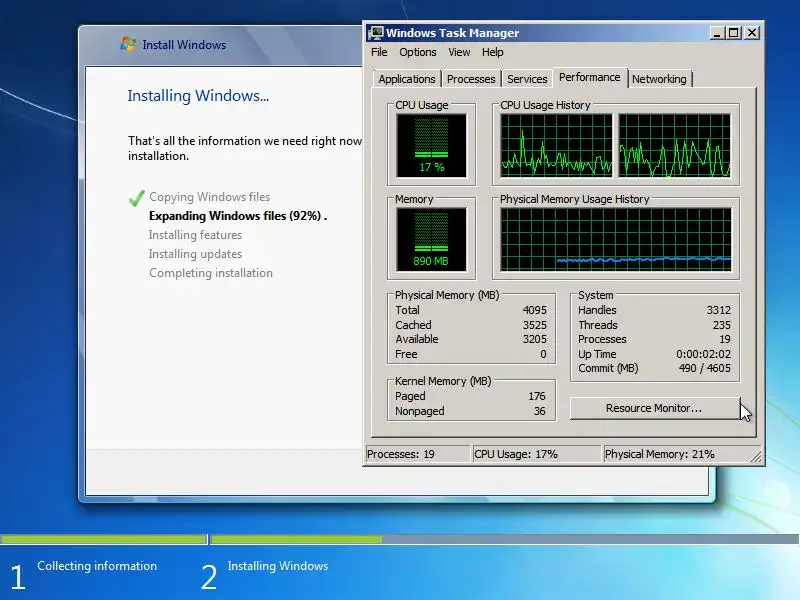
Task: Click the Install Windows logo icon
Action: (x=128, y=44)
